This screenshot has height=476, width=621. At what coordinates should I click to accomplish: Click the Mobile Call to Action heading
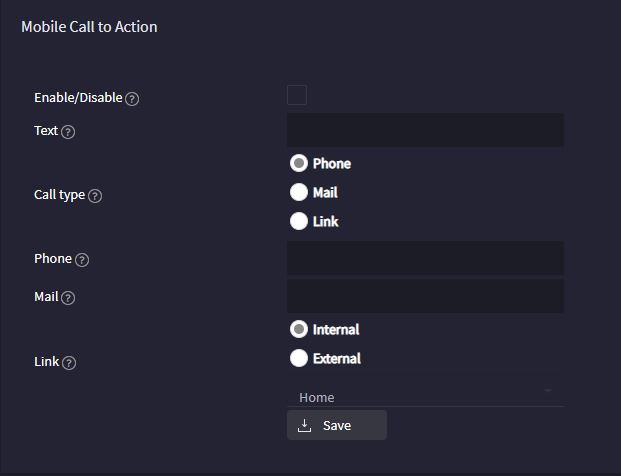click(x=89, y=27)
